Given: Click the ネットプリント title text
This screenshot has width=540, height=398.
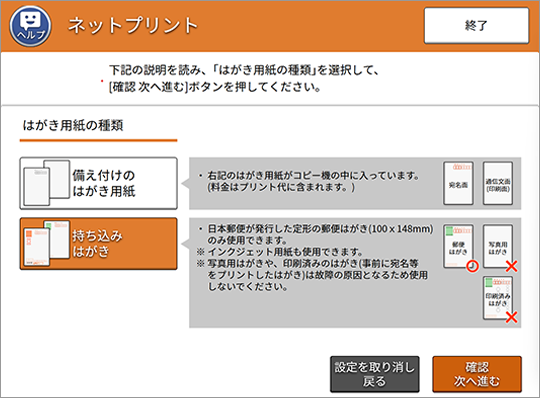Looking at the screenshot, I should pyautogui.click(x=133, y=25).
